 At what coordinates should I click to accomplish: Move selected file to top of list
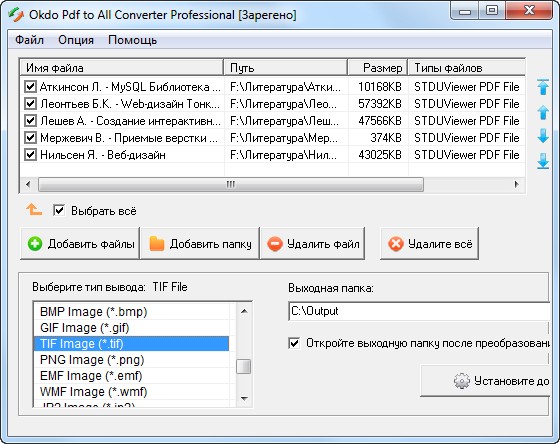[543, 87]
